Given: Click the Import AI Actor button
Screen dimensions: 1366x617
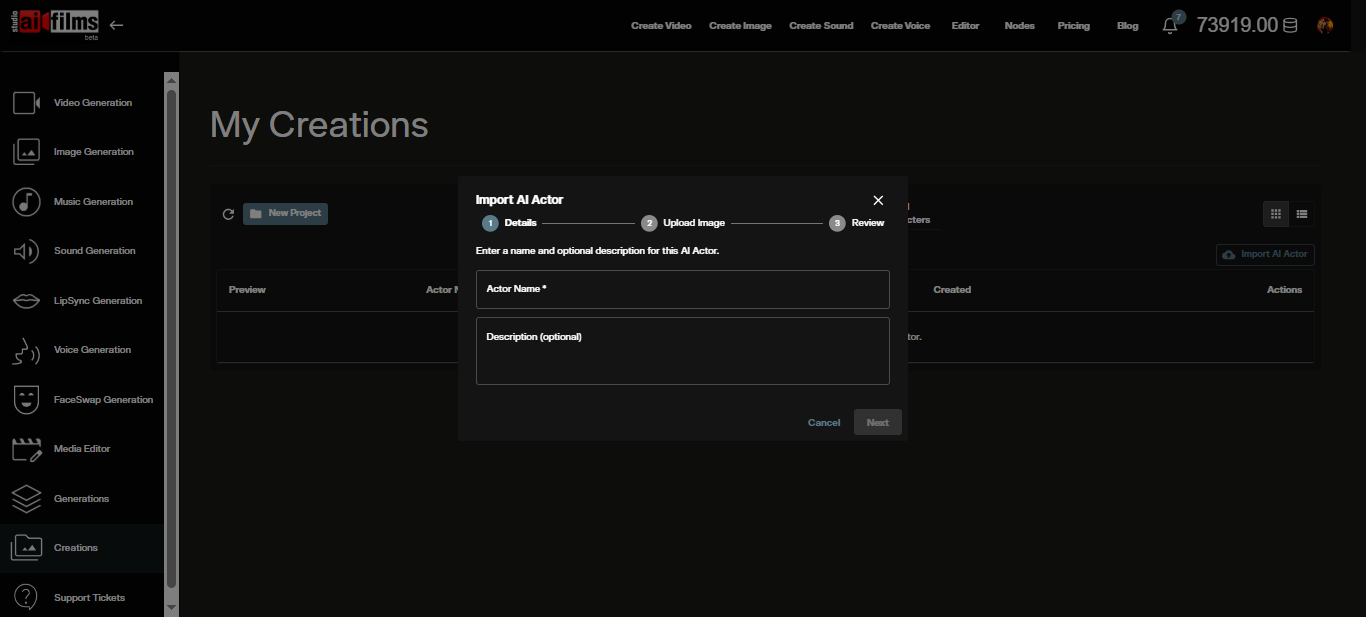Looking at the screenshot, I should tap(1264, 254).
